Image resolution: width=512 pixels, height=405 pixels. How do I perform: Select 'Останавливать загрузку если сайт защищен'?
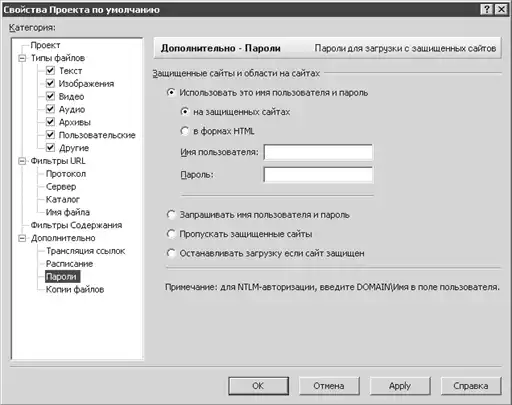171,253
